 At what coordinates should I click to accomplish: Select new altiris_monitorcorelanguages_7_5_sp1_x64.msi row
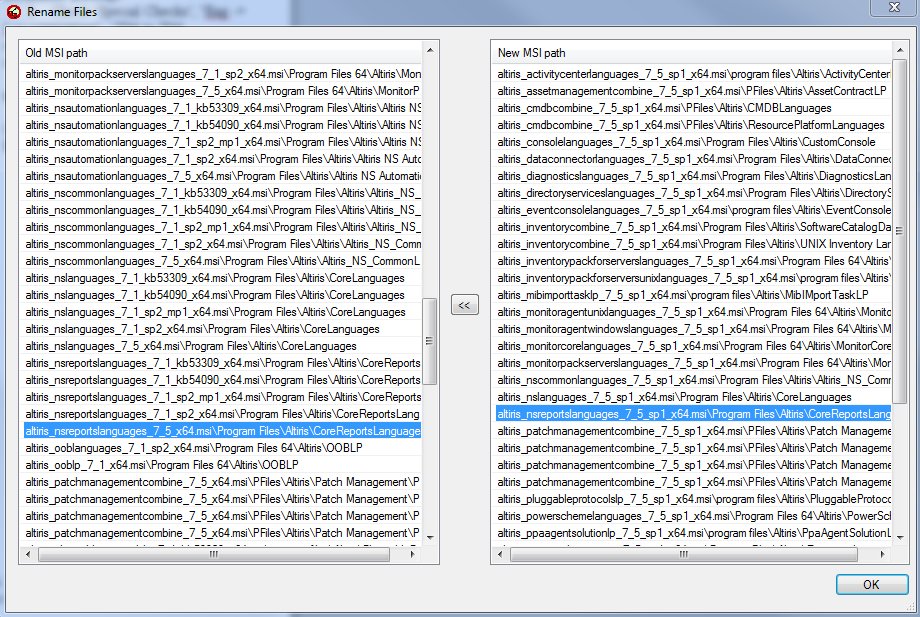694,346
